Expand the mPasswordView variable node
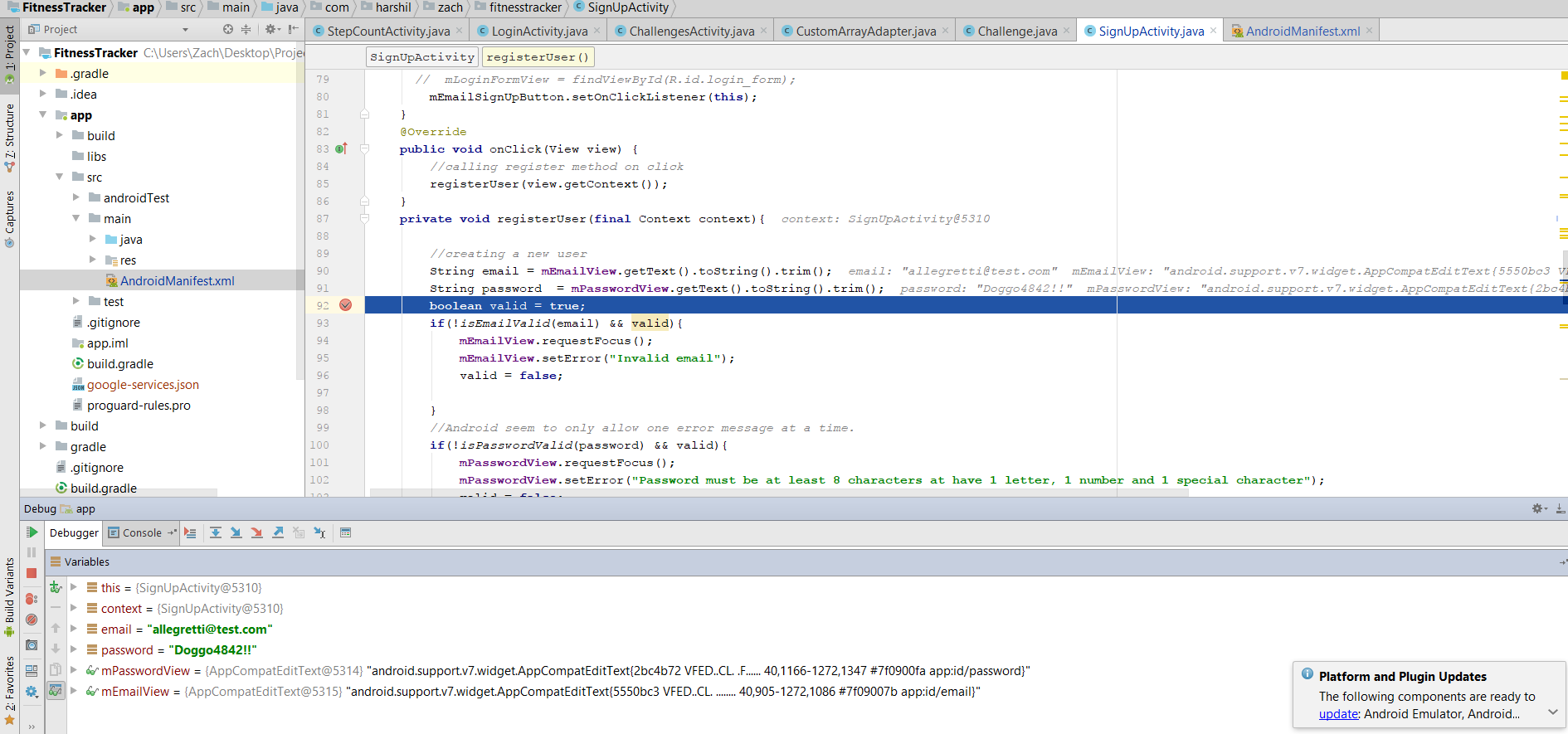Image resolution: width=1568 pixels, height=734 pixels. tap(74, 670)
